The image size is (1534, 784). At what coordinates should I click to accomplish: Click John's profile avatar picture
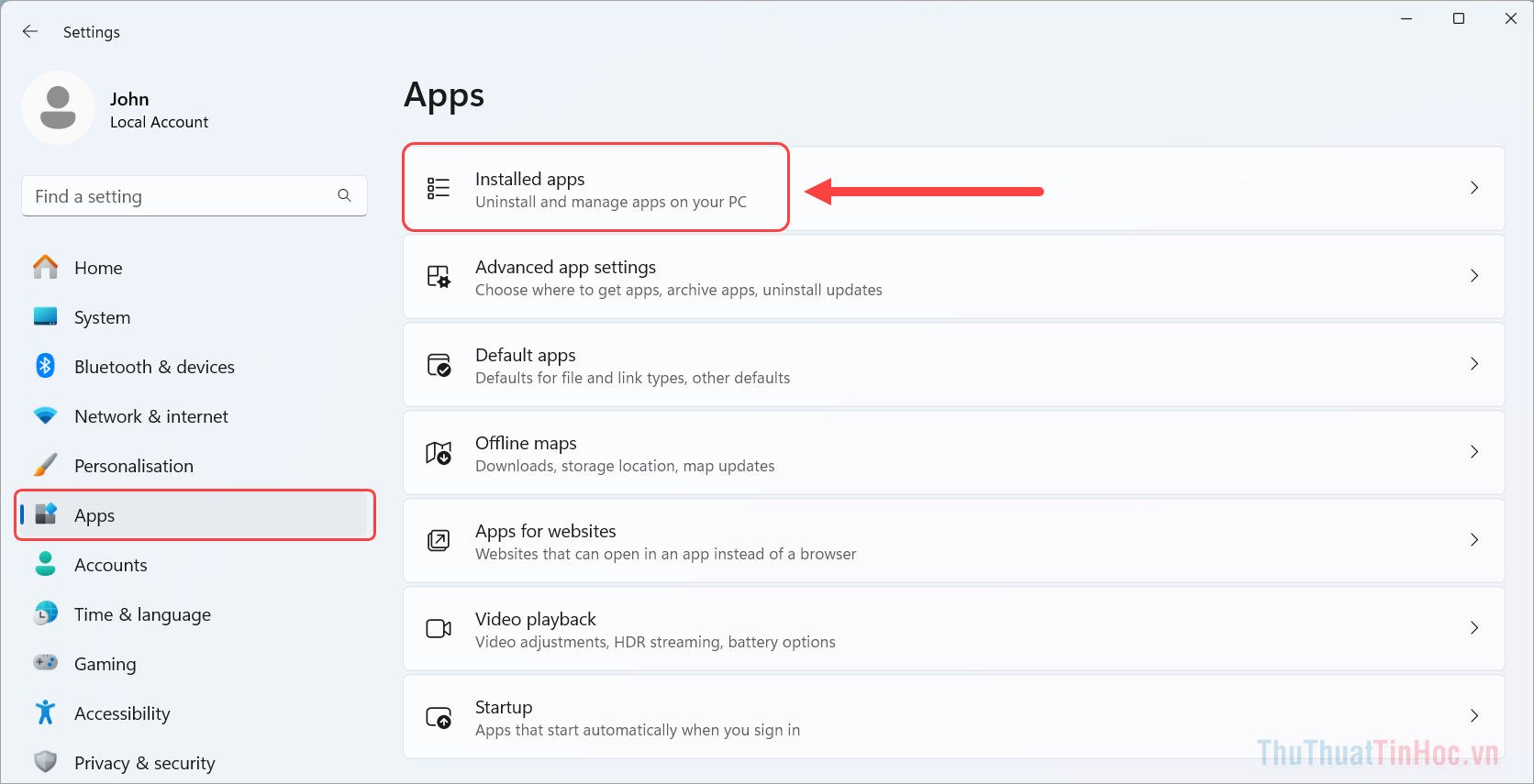click(58, 108)
